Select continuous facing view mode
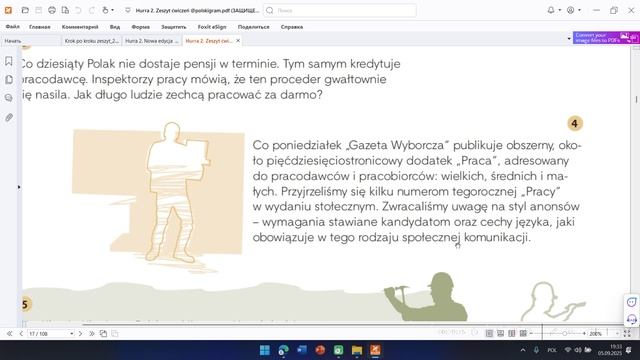640x360 pixels. 523,334
